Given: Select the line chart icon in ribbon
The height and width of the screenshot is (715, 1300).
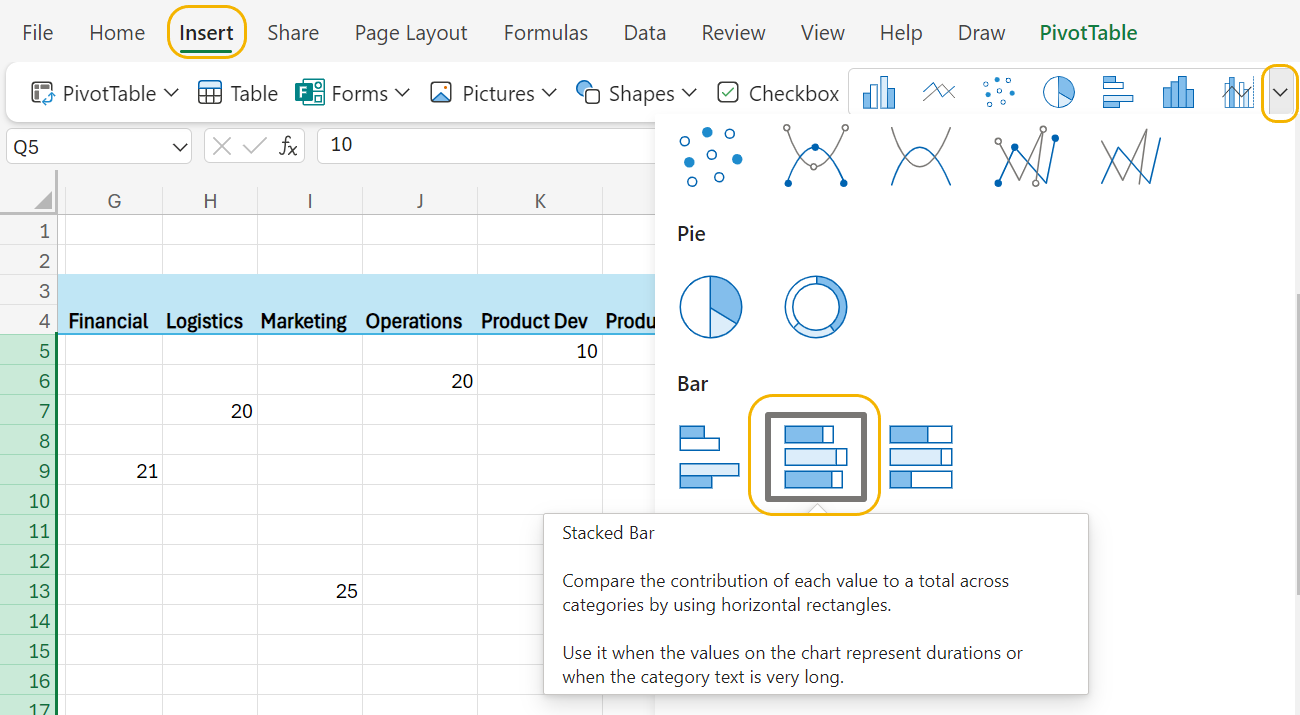Looking at the screenshot, I should tap(938, 92).
